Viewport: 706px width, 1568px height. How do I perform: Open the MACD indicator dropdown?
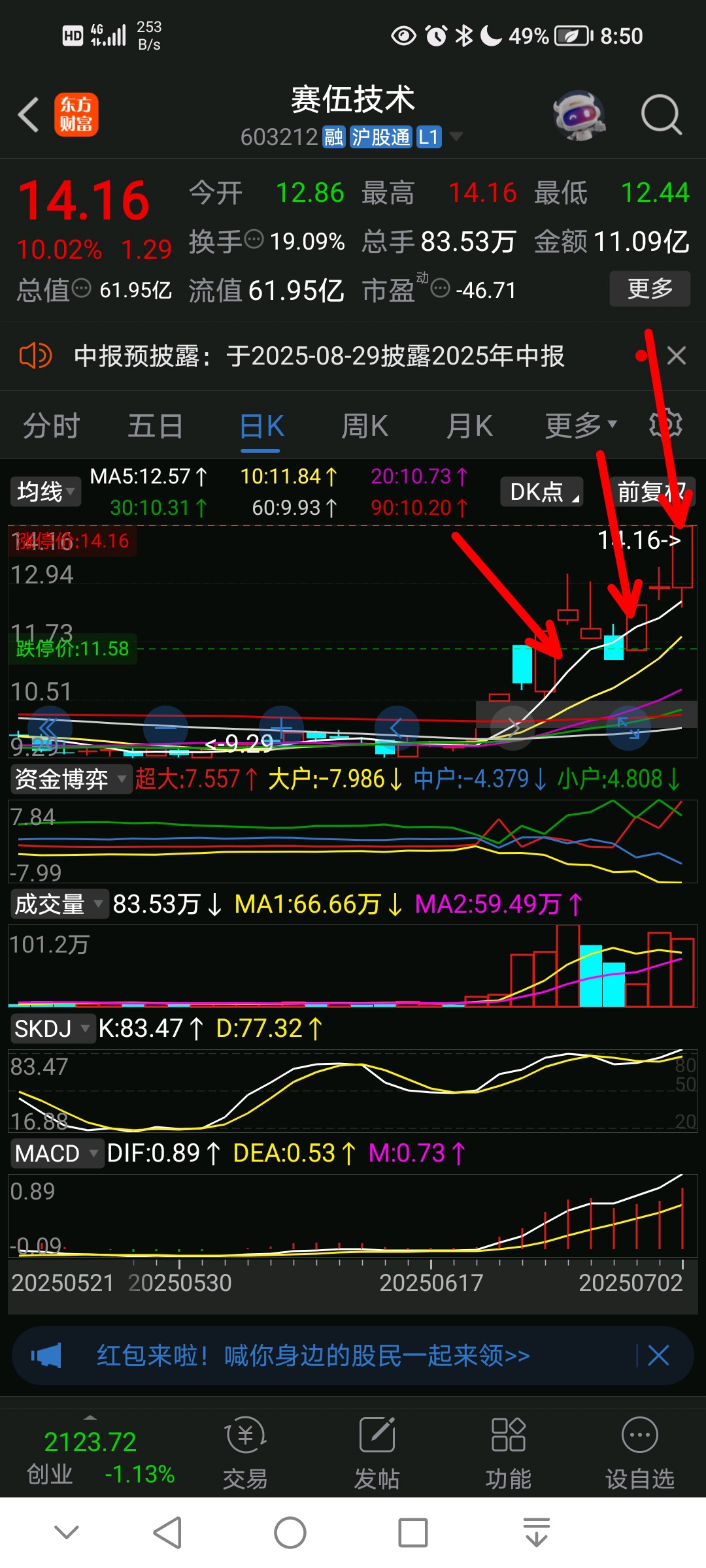pos(57,1153)
